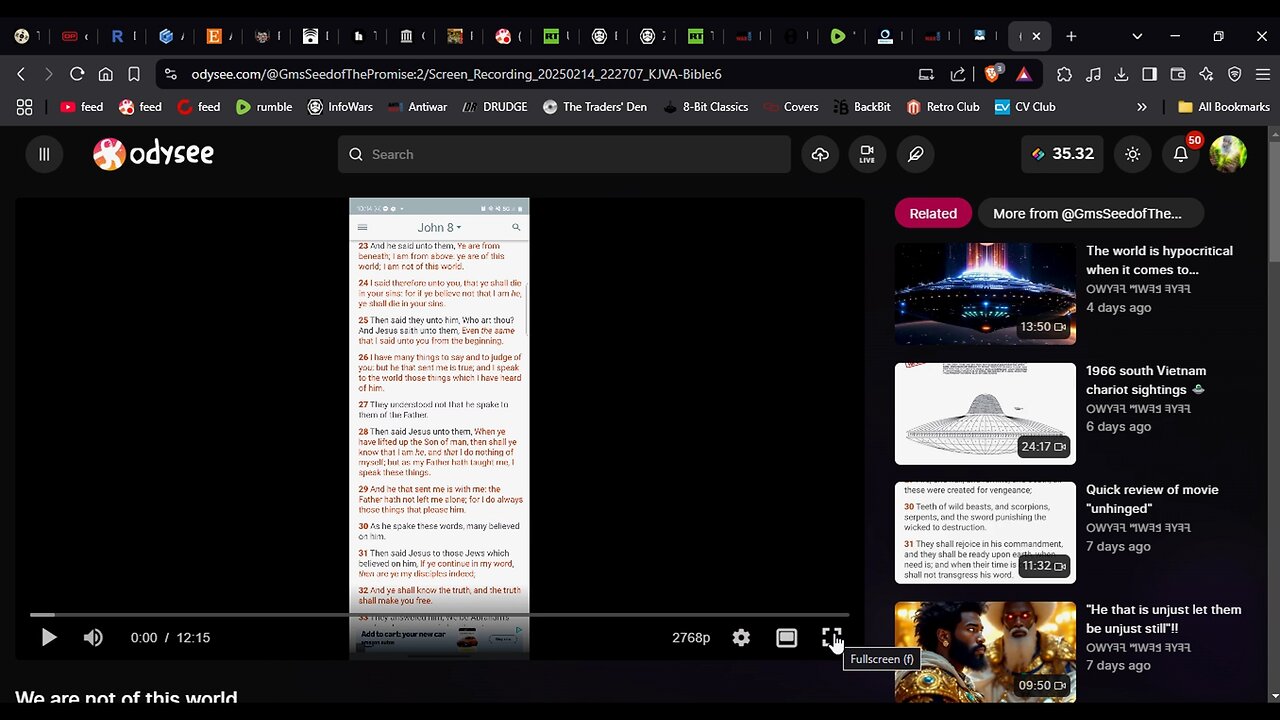This screenshot has height=720, width=1280.
Task: Open the media playlist music-note icon
Action: tap(1093, 74)
